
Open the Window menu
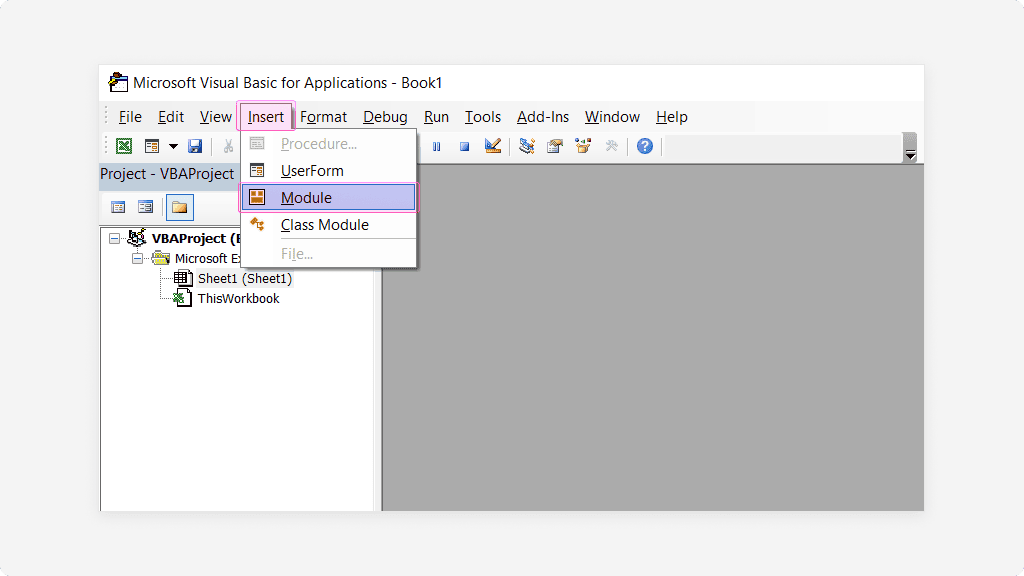pyautogui.click(x=612, y=117)
